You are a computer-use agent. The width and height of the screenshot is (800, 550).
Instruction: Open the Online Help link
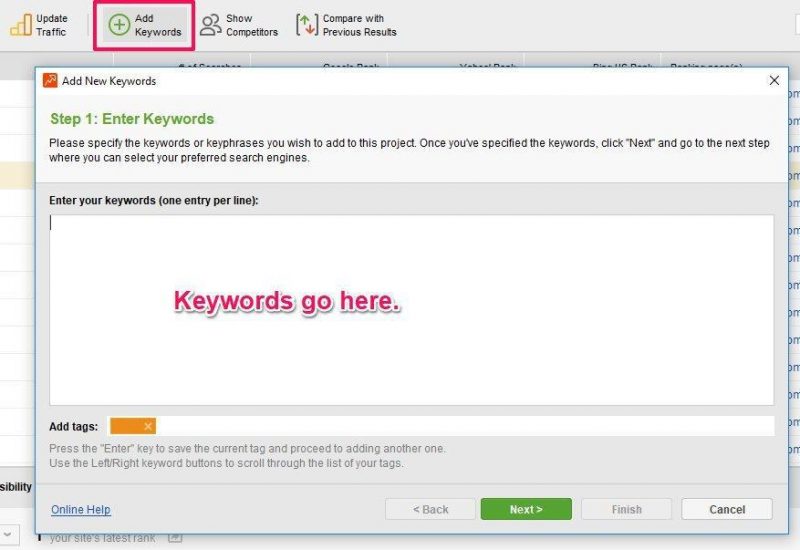[81, 509]
